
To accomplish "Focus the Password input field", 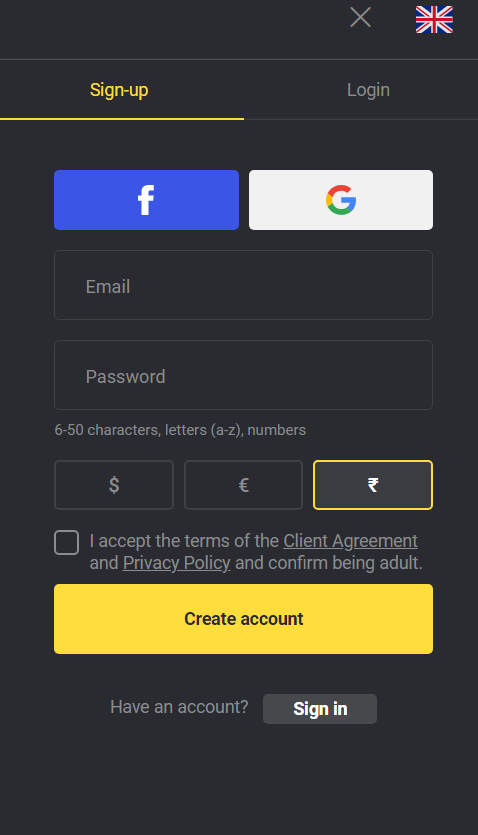I will (x=243, y=375).
